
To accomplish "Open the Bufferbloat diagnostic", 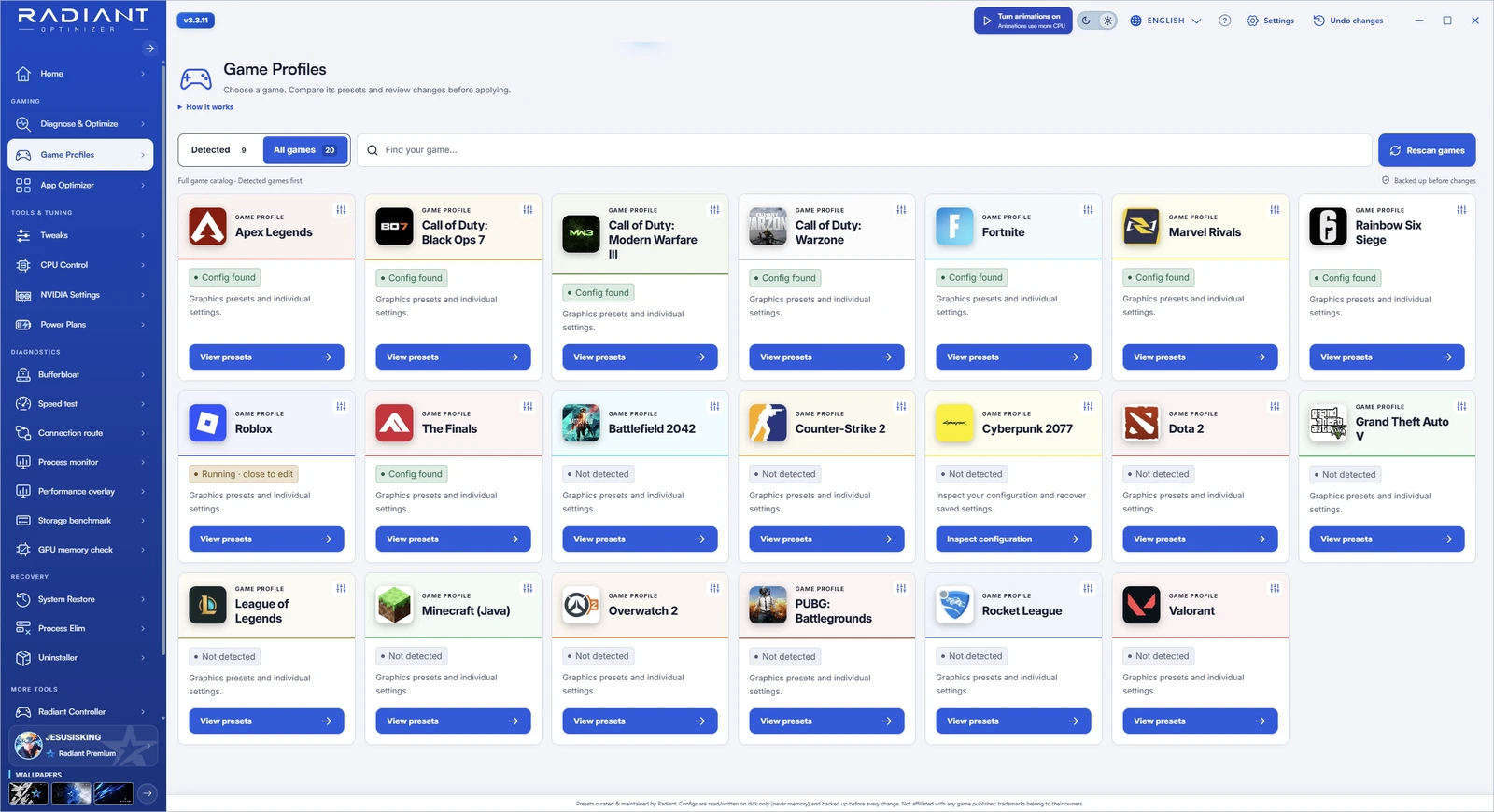I will (x=80, y=374).
